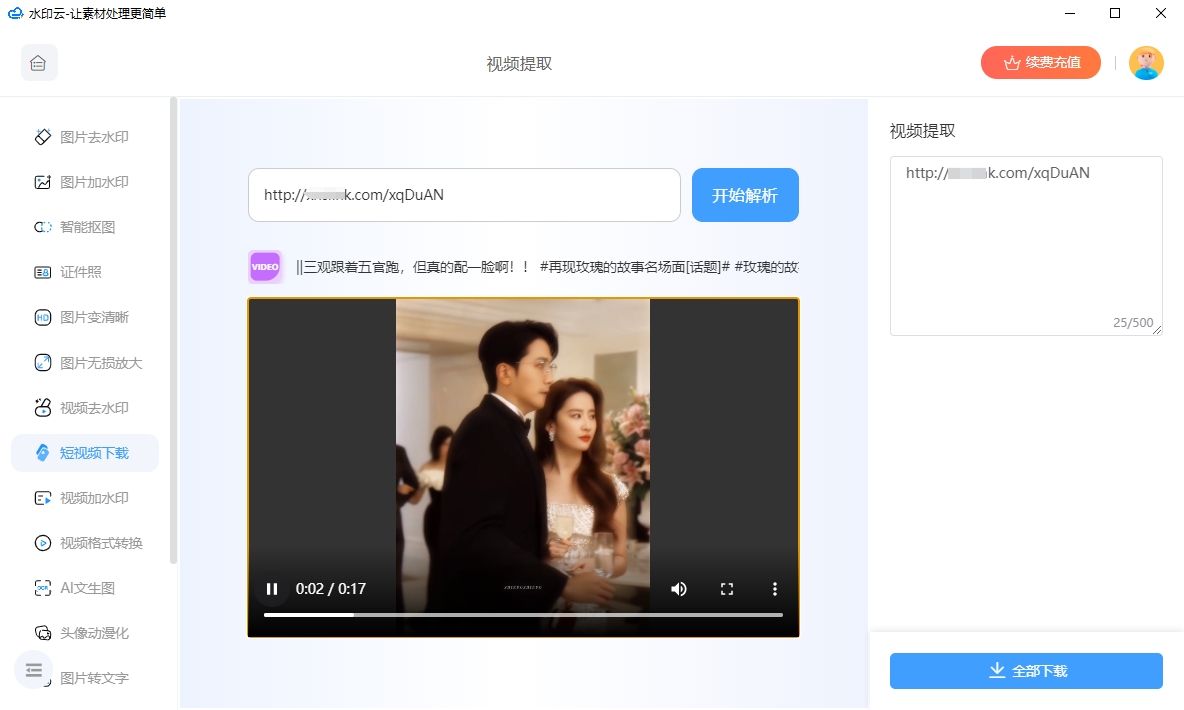Viewport: 1184px width, 710px height.
Task: Click the 全部下载 download button
Action: (x=1026, y=671)
